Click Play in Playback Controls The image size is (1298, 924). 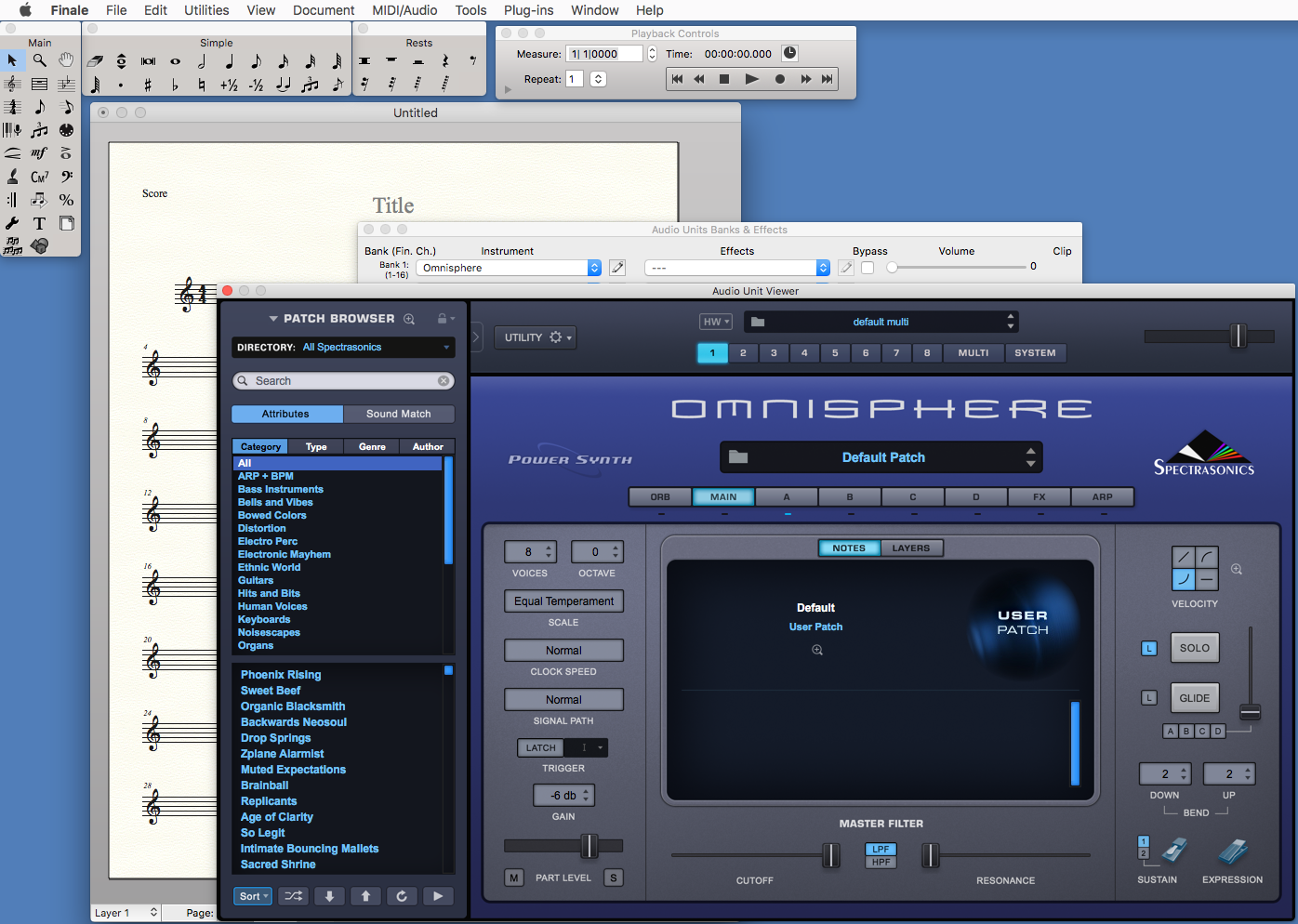coord(751,79)
